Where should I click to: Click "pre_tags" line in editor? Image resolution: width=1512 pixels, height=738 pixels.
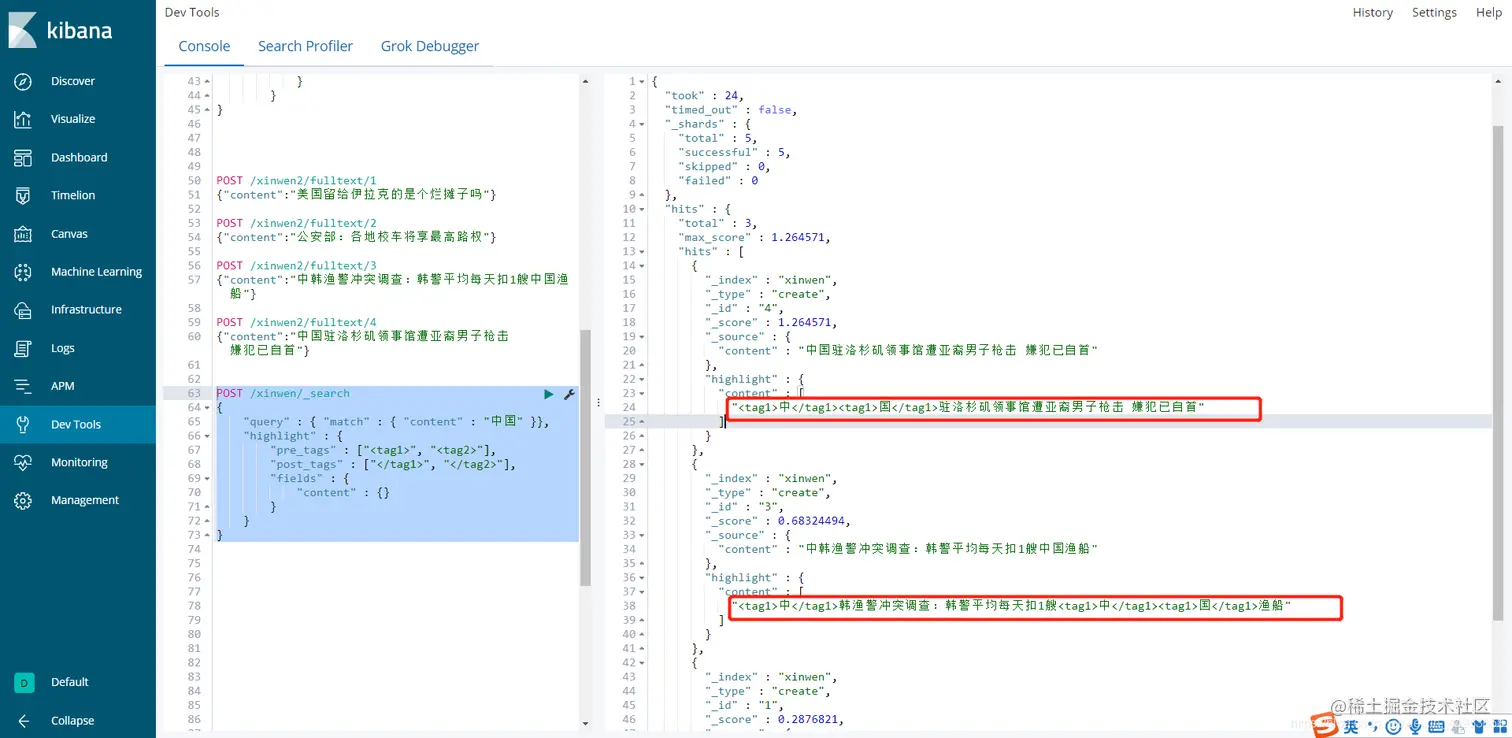tap(383, 450)
